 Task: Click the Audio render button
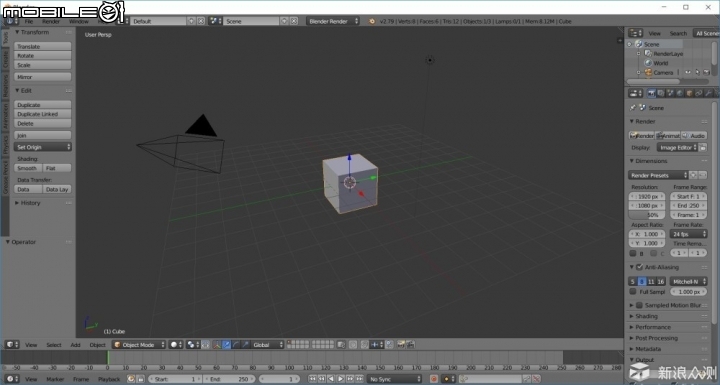(x=694, y=136)
